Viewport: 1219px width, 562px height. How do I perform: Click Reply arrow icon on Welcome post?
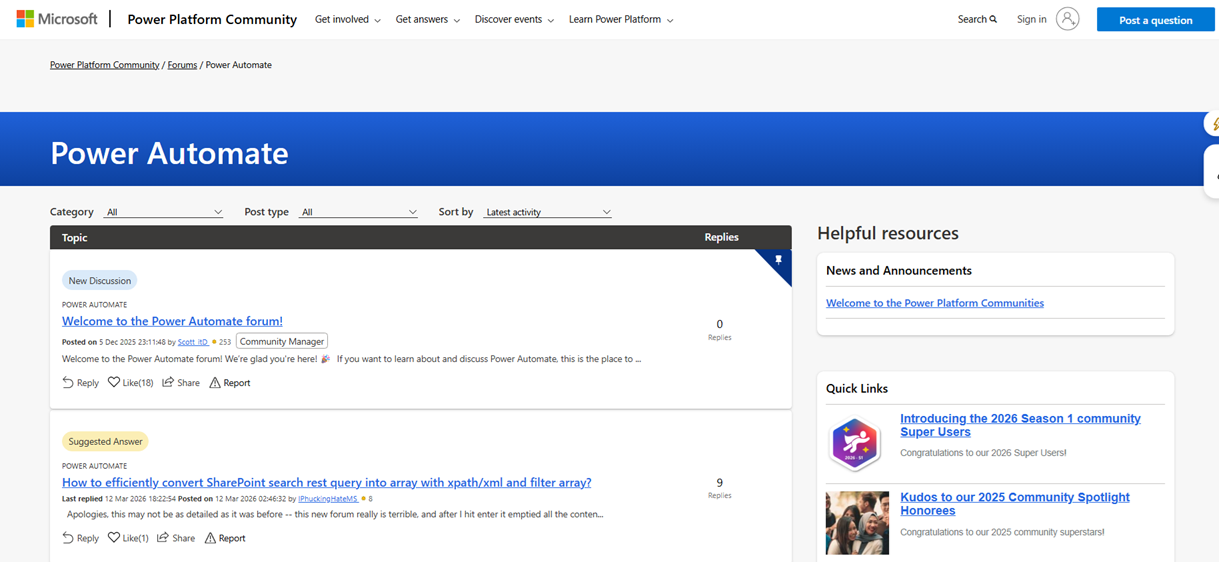pyautogui.click(x=68, y=382)
